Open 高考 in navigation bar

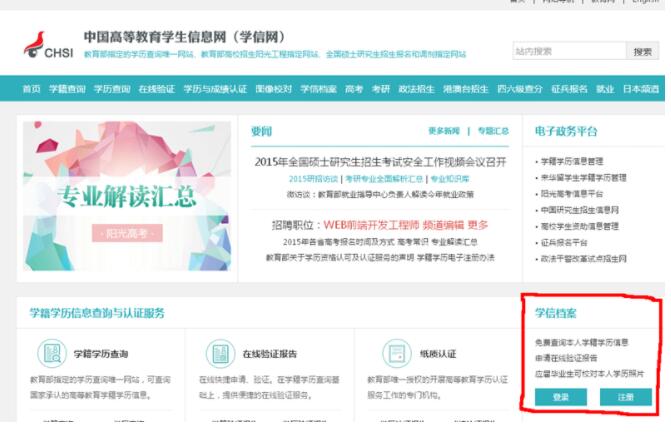[x=354, y=89]
